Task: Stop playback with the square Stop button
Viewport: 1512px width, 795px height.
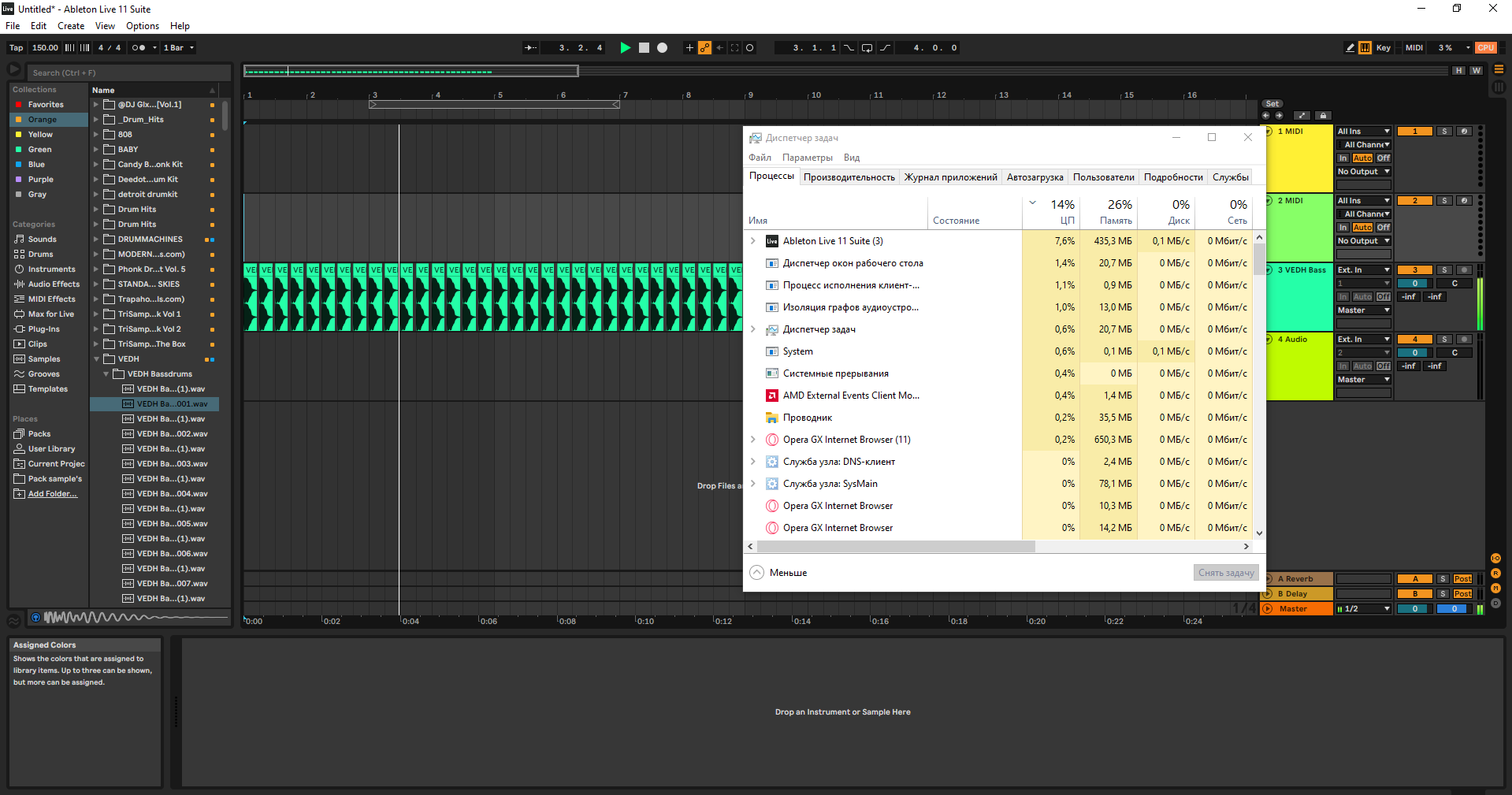Action: [x=644, y=48]
